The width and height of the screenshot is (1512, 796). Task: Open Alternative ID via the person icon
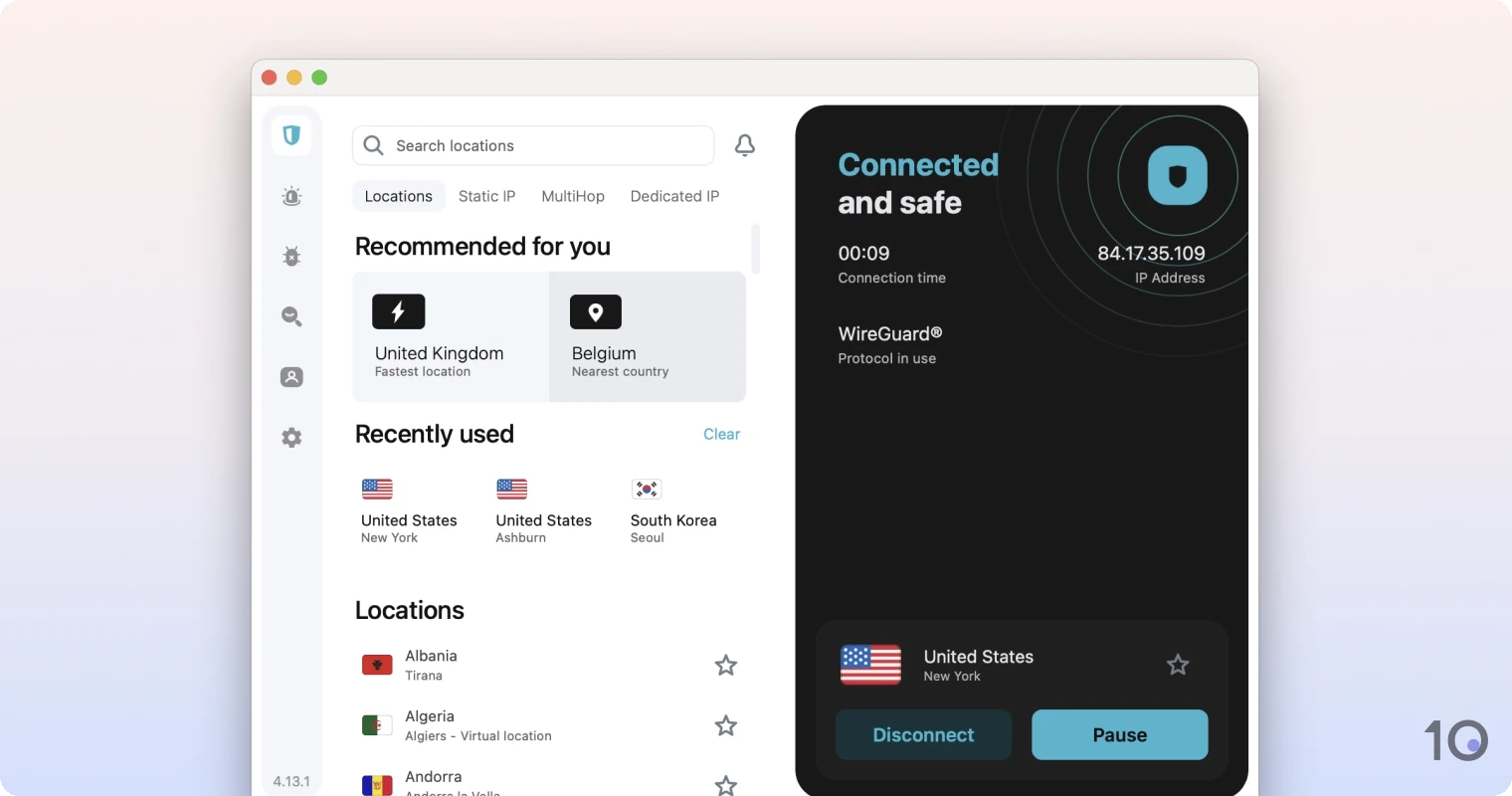290,376
